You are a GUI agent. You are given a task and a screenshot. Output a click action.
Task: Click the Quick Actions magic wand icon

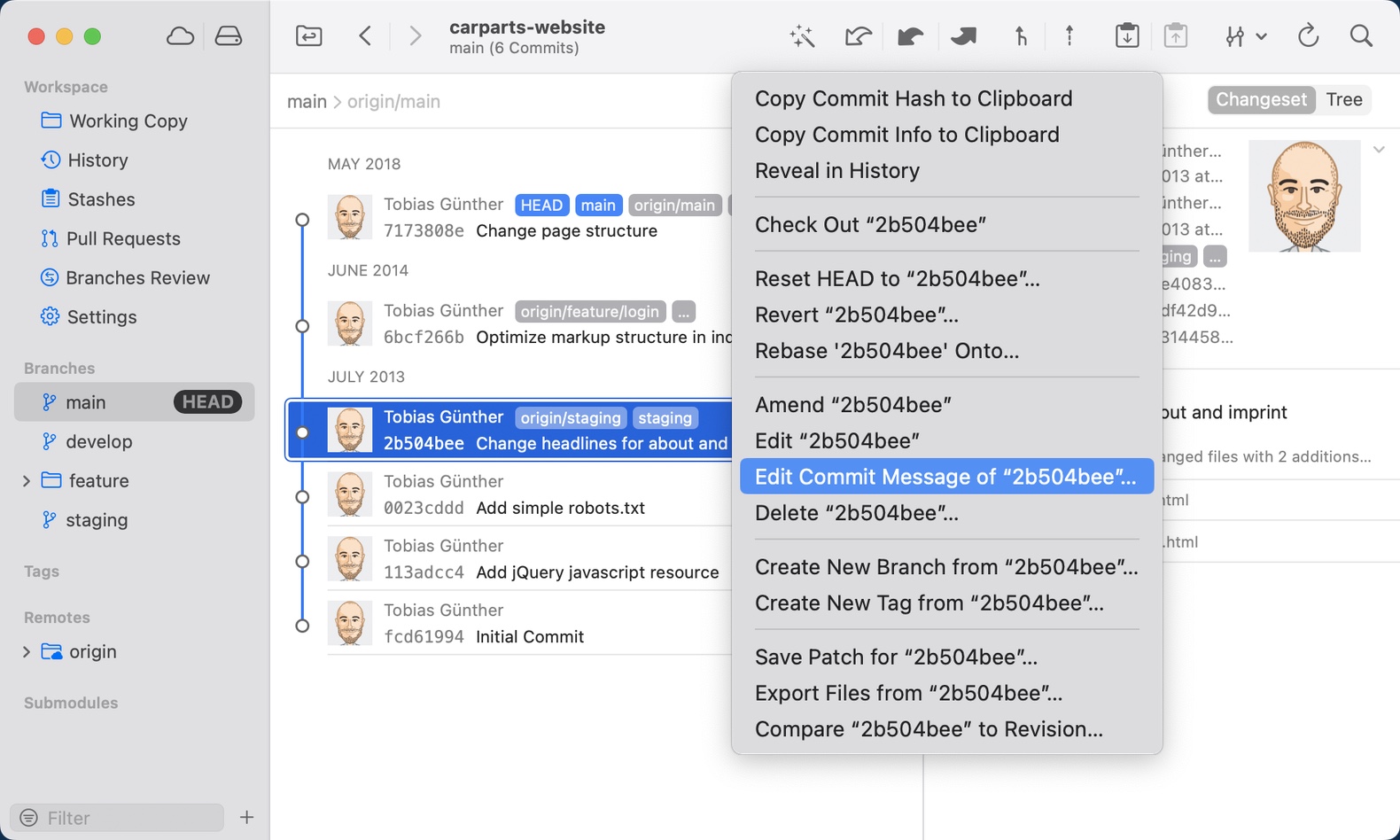click(x=802, y=36)
